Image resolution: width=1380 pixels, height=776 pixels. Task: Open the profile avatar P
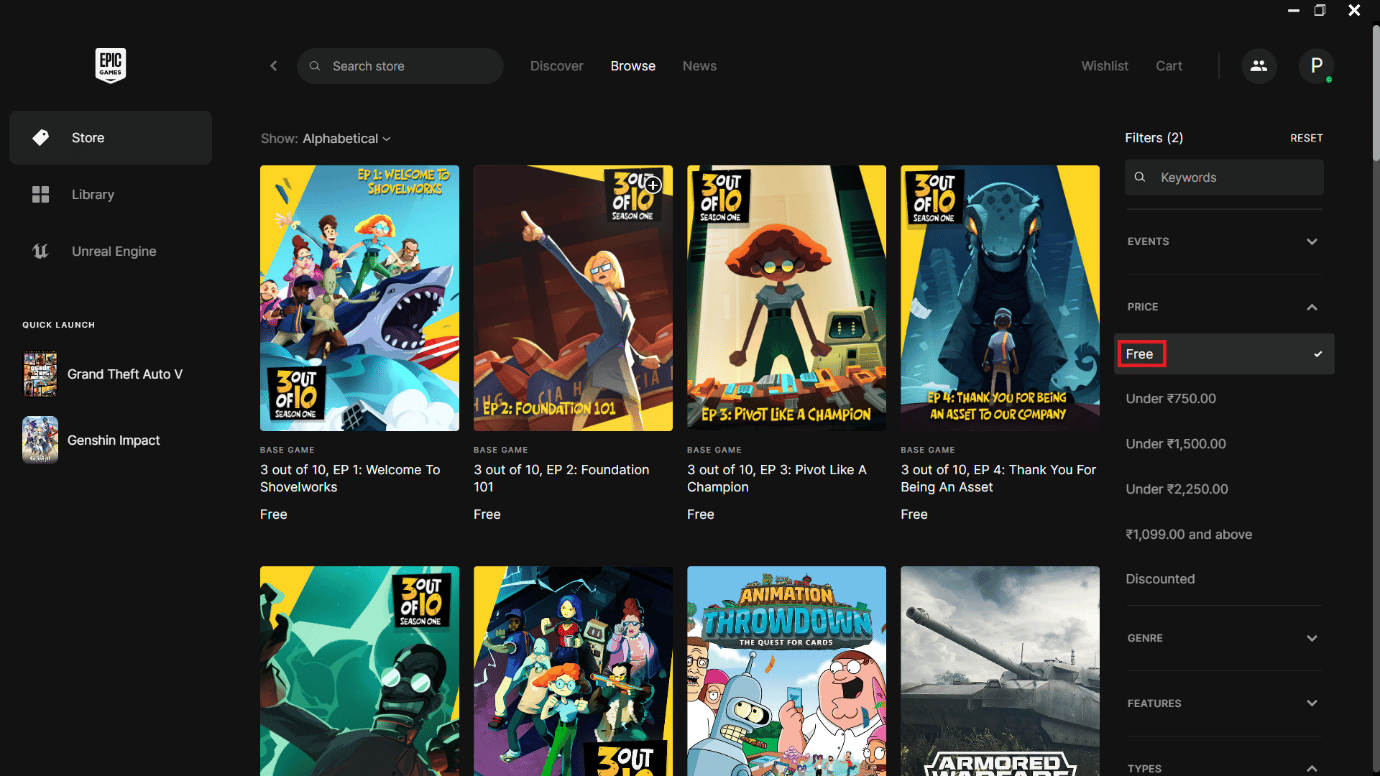click(1316, 66)
